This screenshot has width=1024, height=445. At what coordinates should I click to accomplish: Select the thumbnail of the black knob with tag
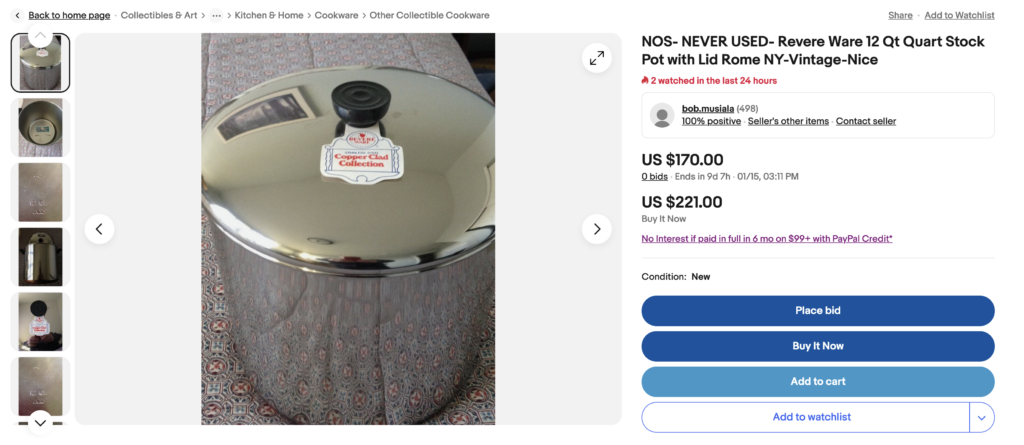pyautogui.click(x=40, y=321)
